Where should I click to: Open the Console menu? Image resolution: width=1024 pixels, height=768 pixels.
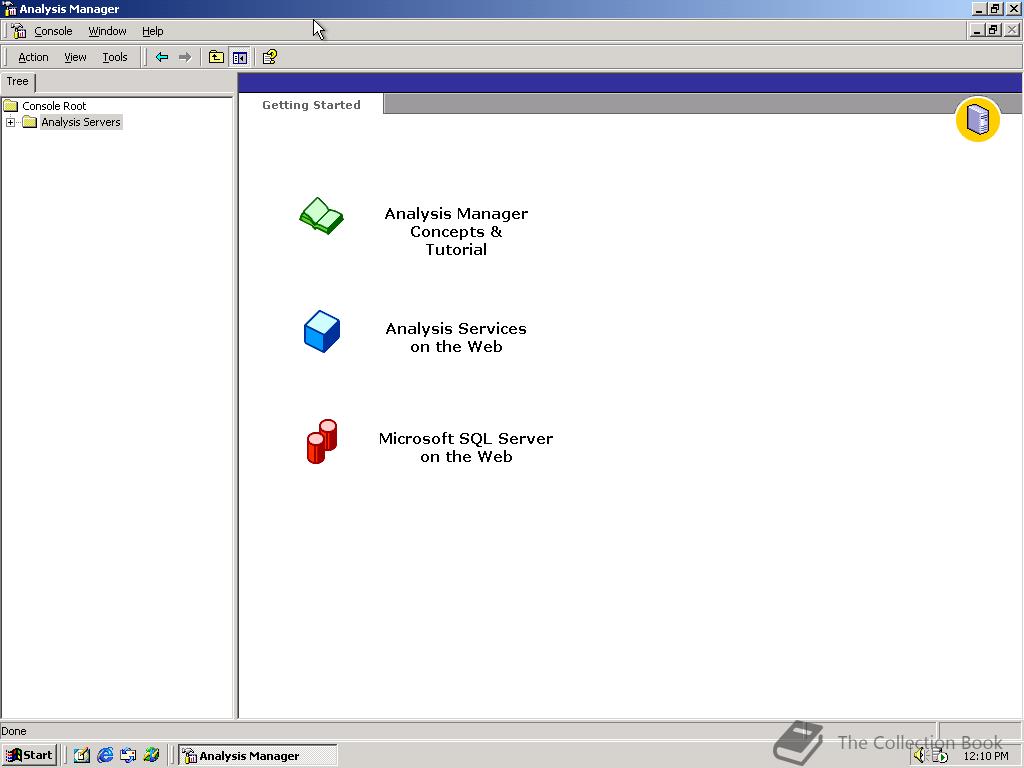[53, 31]
